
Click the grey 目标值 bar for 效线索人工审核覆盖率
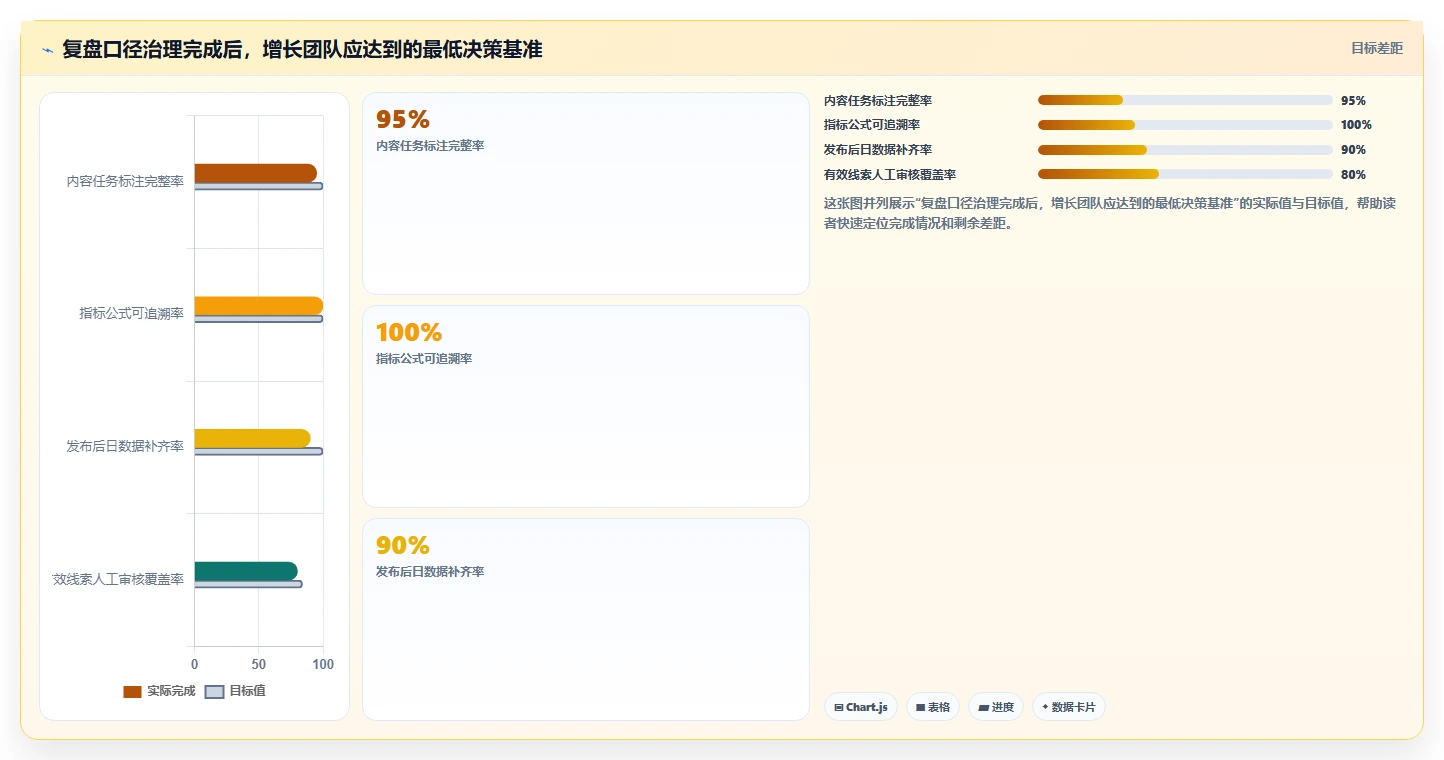coord(248,584)
